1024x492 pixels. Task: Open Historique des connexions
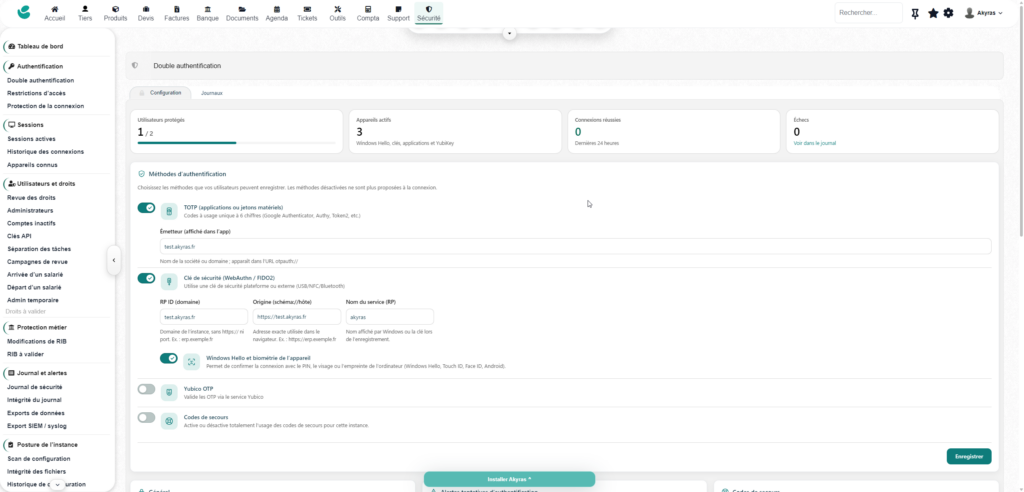point(45,152)
